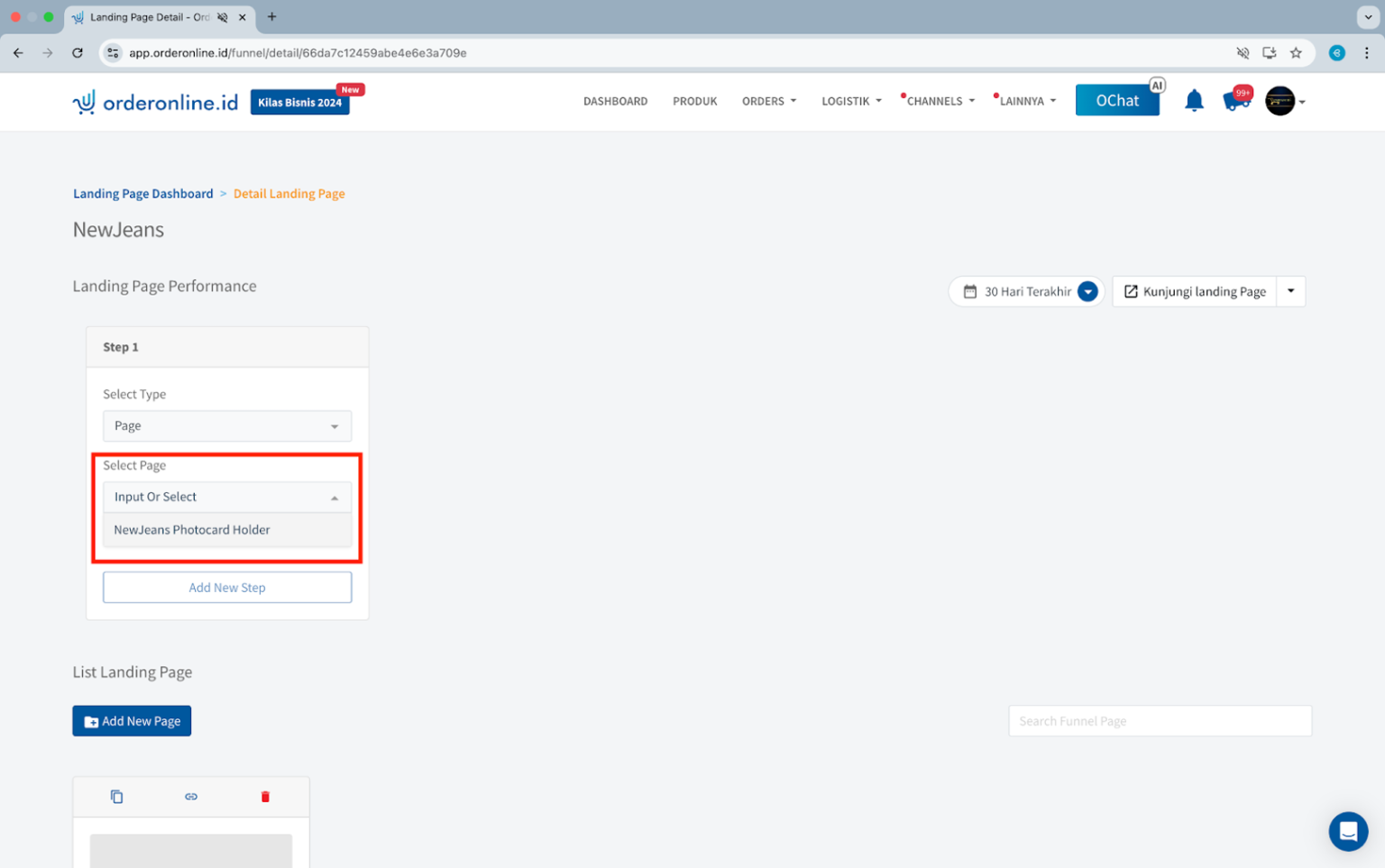This screenshot has height=868, width=1385.
Task: Click the orderonline.id logo
Action: click(155, 102)
